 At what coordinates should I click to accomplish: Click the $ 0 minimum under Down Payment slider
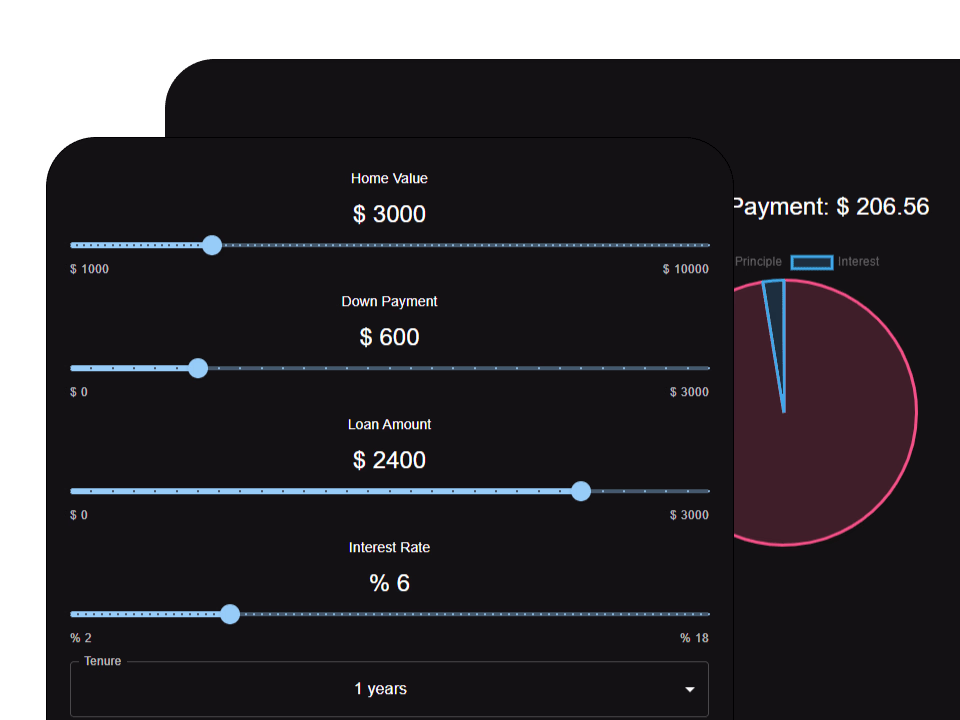point(79,392)
